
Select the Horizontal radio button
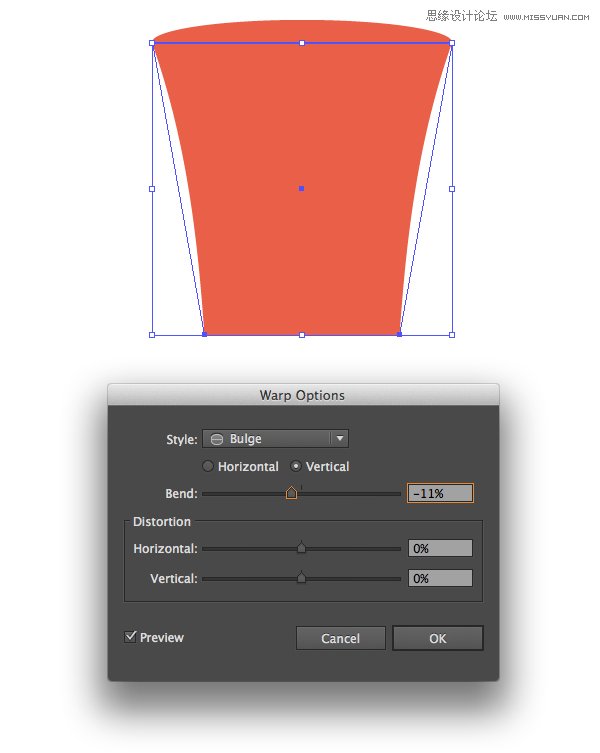click(208, 467)
